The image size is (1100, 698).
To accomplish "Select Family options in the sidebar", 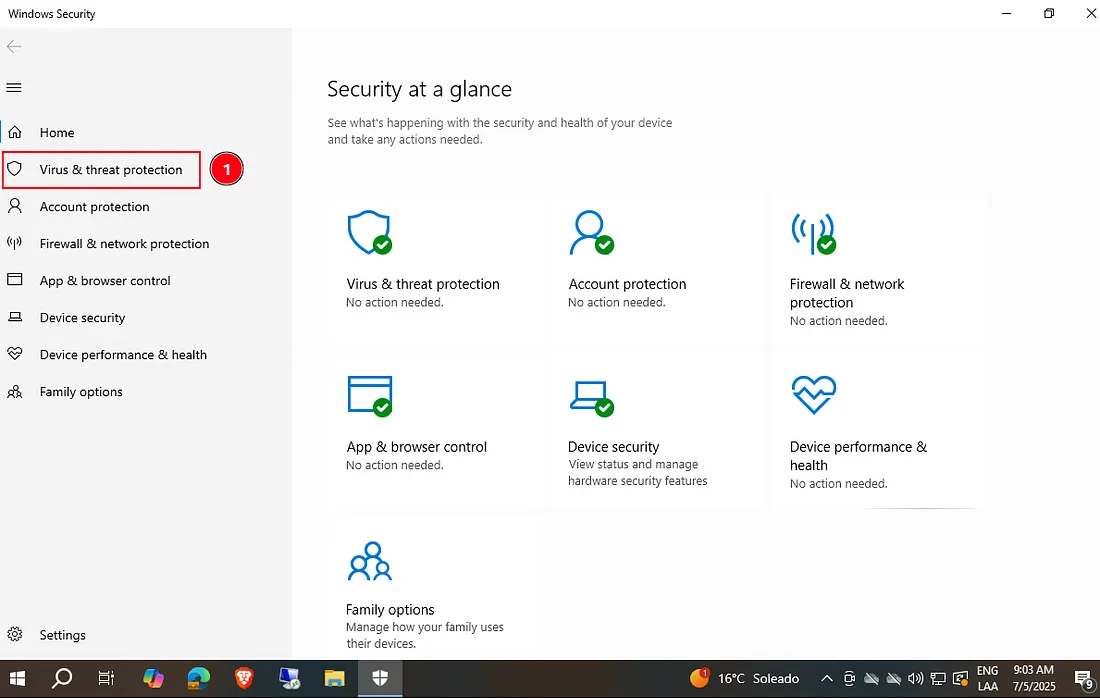I will 146,392.
